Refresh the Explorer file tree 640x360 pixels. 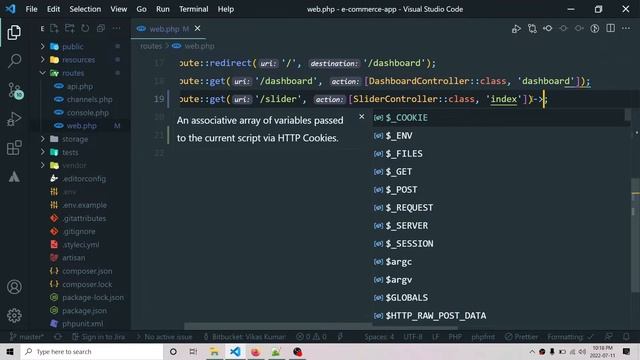pos(85,28)
